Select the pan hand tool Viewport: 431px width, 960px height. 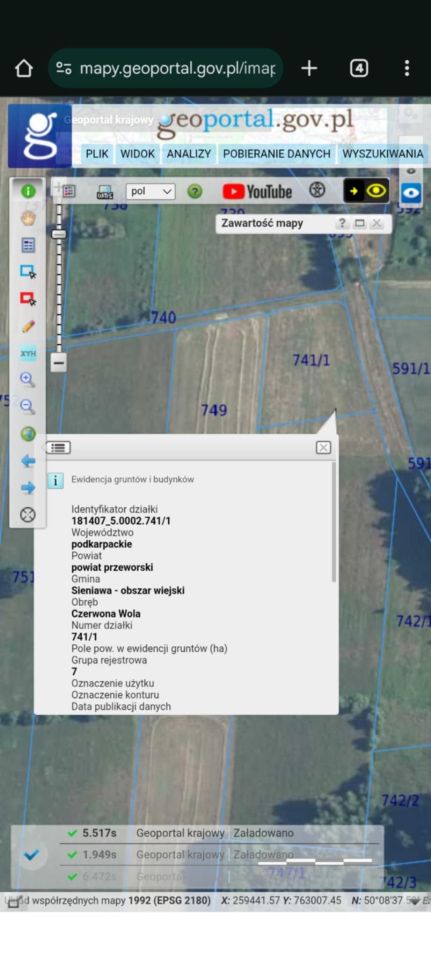(x=28, y=218)
